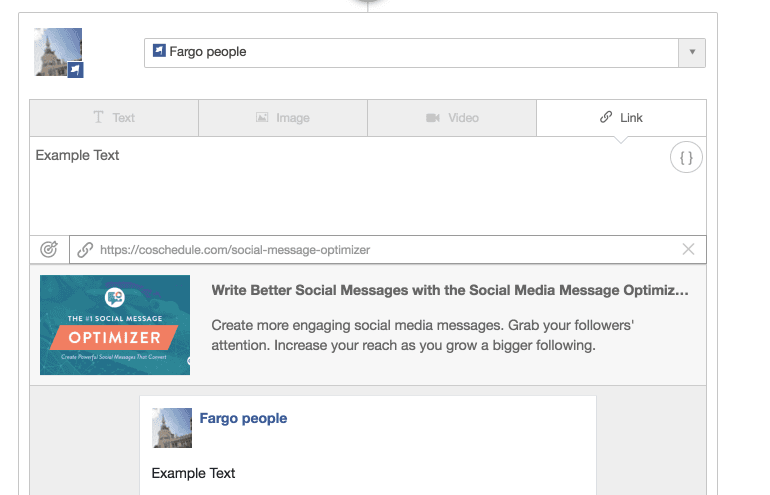Screen dimensions: 770x495
Task: Open the curly braces text helper button
Action: [686, 158]
